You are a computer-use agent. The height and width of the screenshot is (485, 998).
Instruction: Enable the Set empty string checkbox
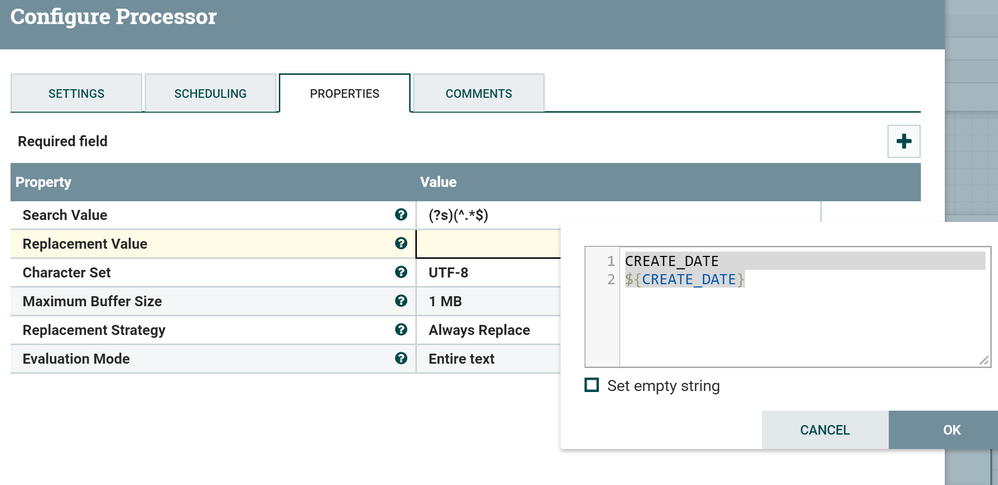(x=592, y=385)
